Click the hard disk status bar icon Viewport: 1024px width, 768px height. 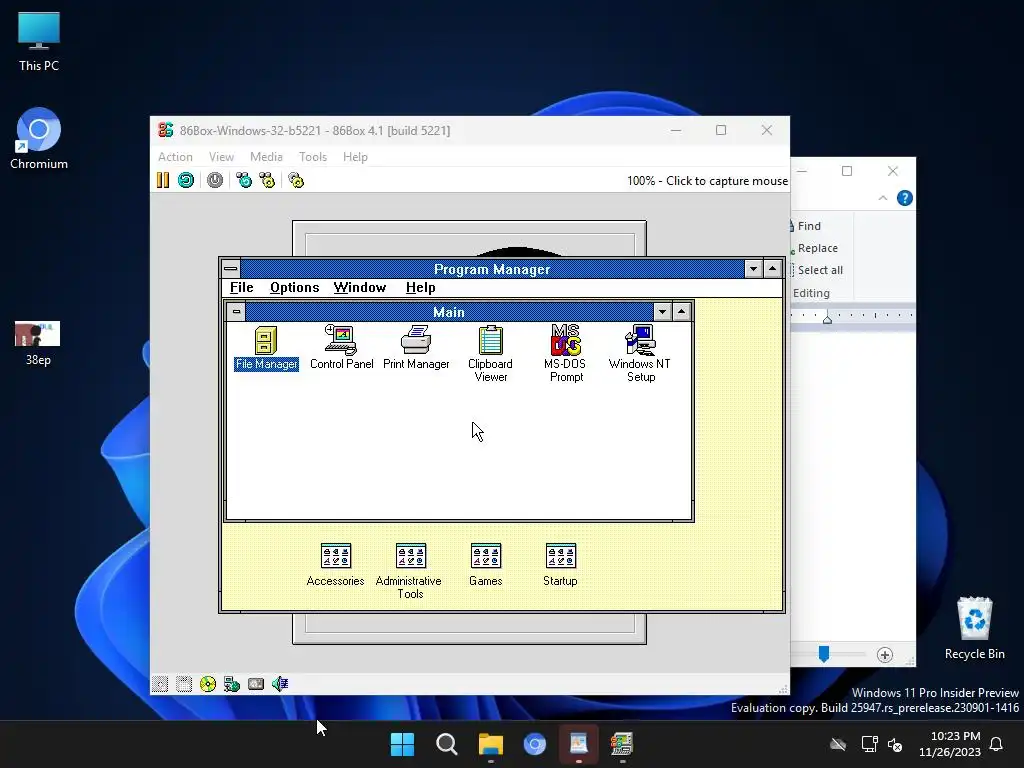[256, 684]
